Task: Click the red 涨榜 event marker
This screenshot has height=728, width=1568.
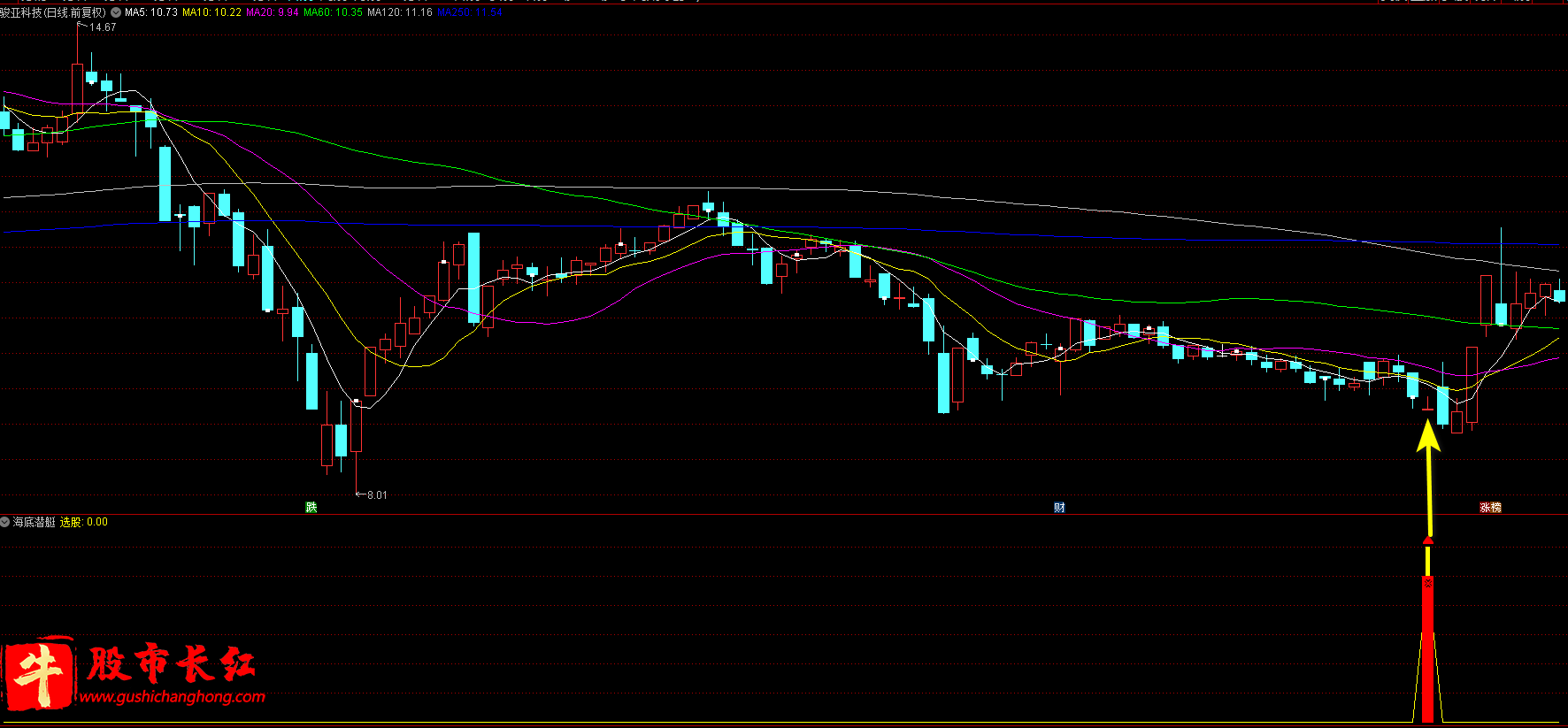Action: [x=1491, y=507]
